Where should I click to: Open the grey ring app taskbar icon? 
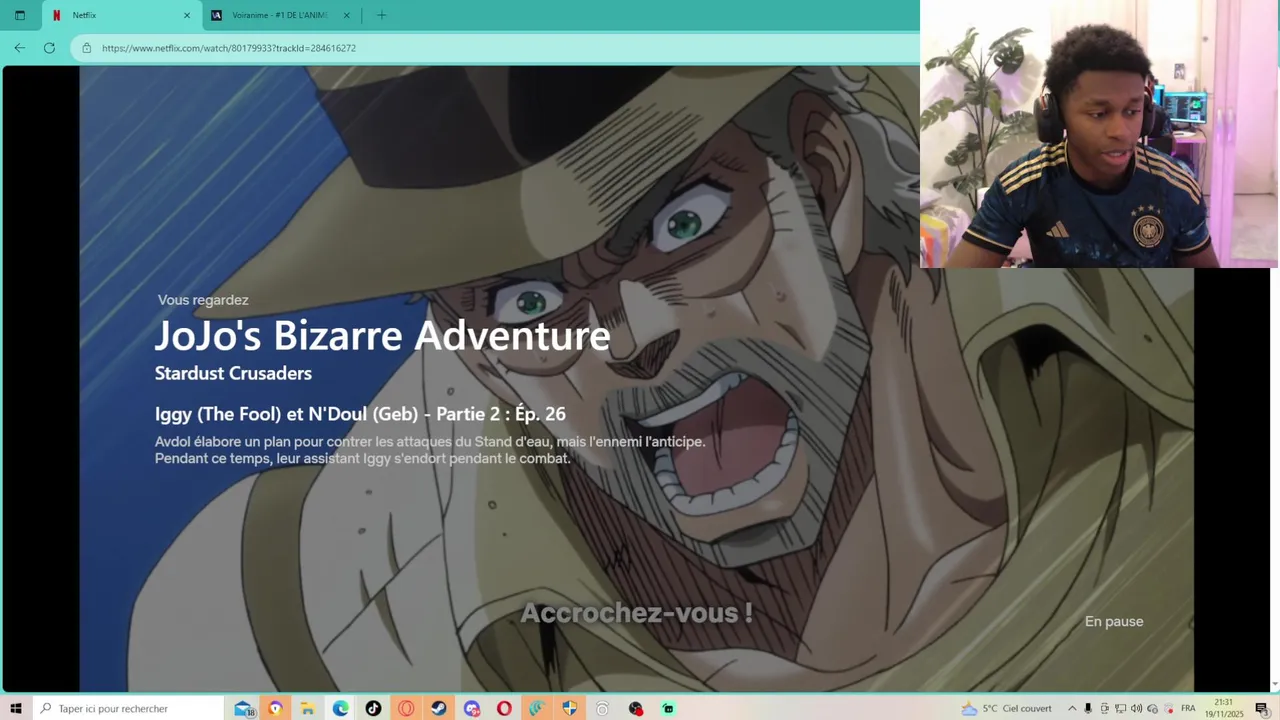[602, 708]
